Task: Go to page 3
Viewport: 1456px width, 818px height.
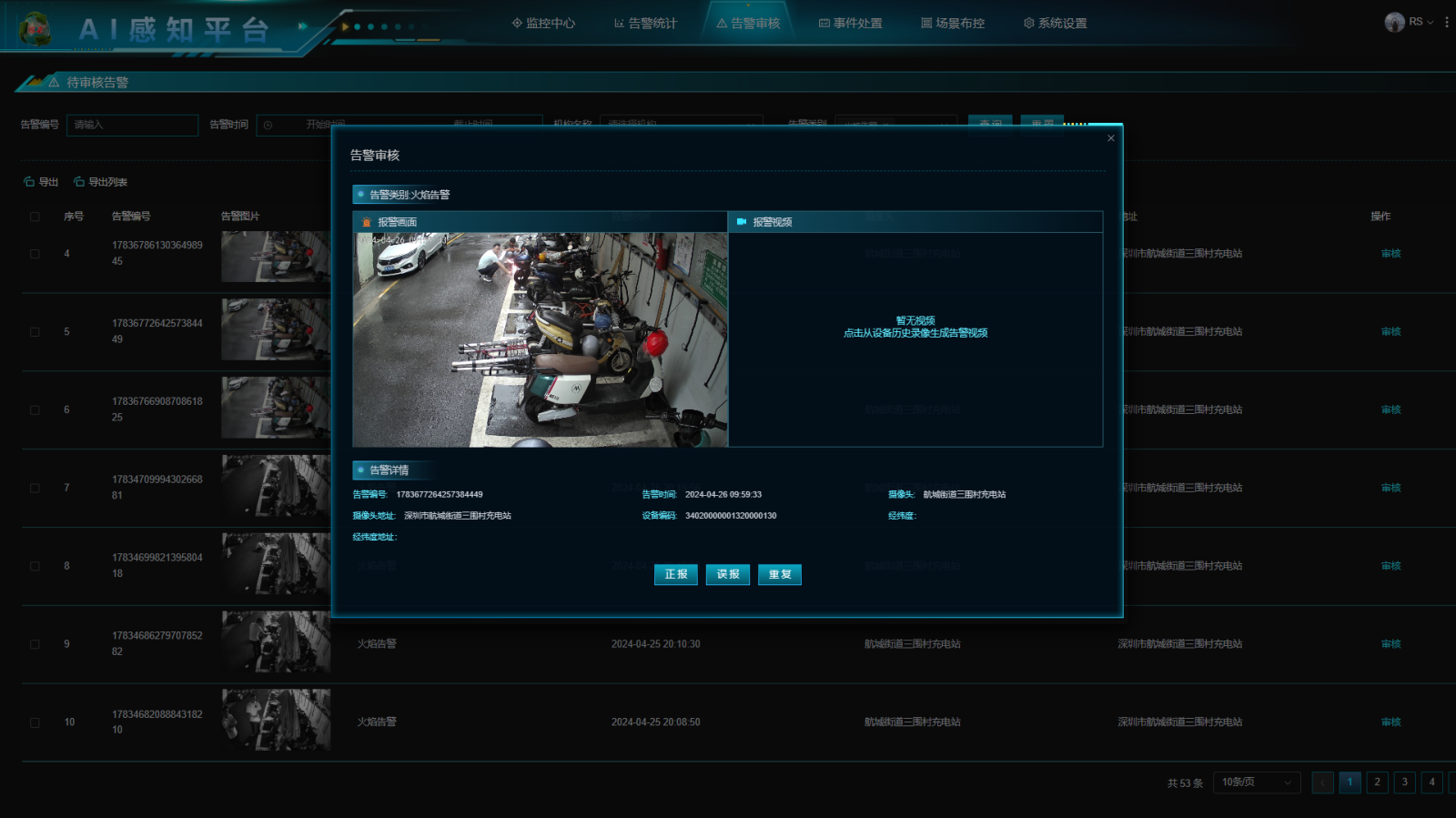Action: 1404,783
